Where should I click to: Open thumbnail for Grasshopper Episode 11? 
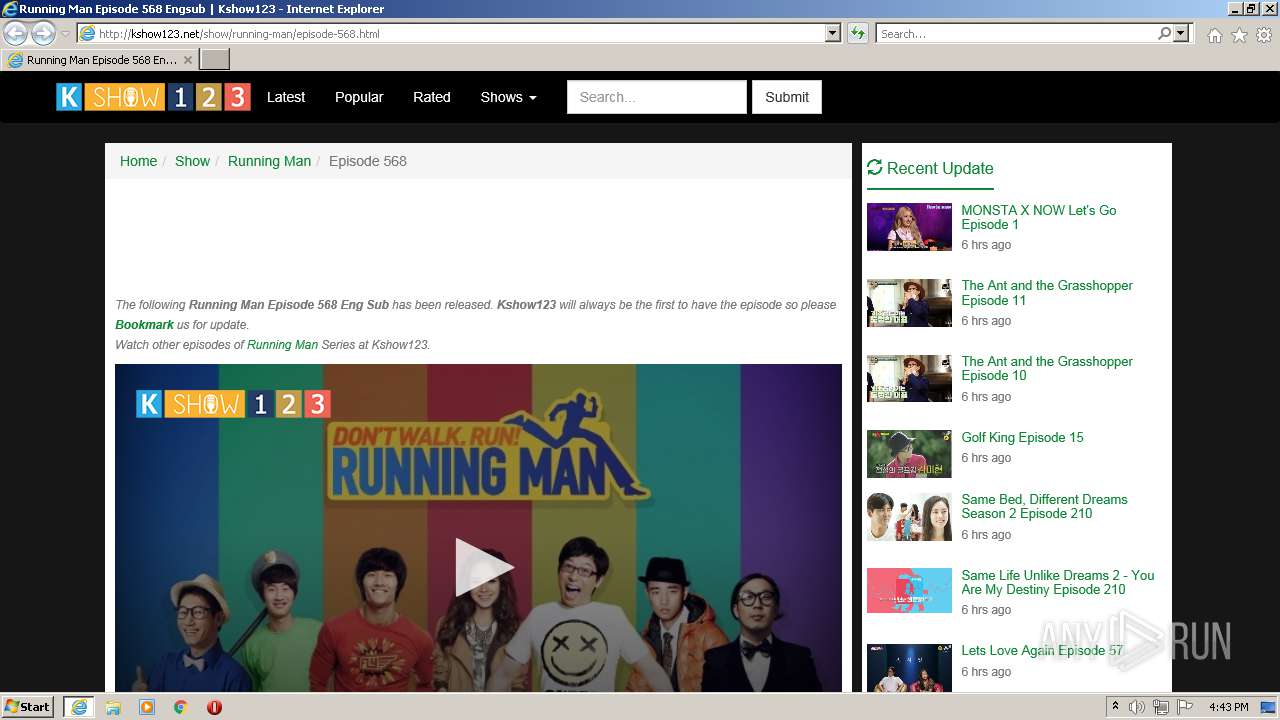coord(909,303)
